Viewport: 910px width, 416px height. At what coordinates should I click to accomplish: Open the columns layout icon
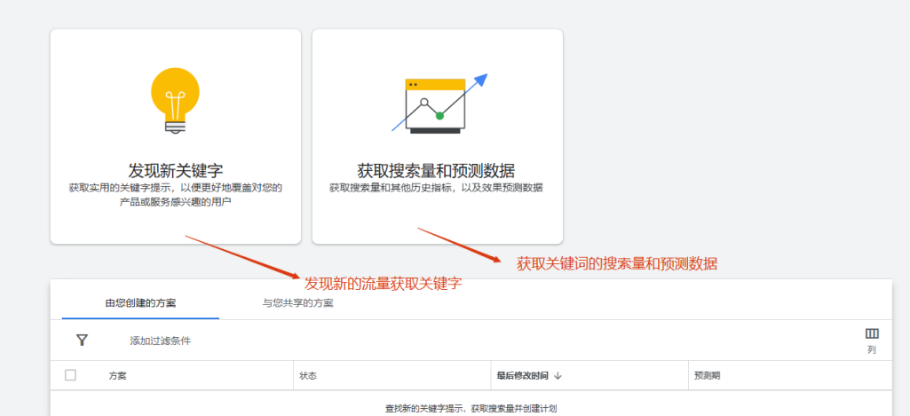[872, 334]
